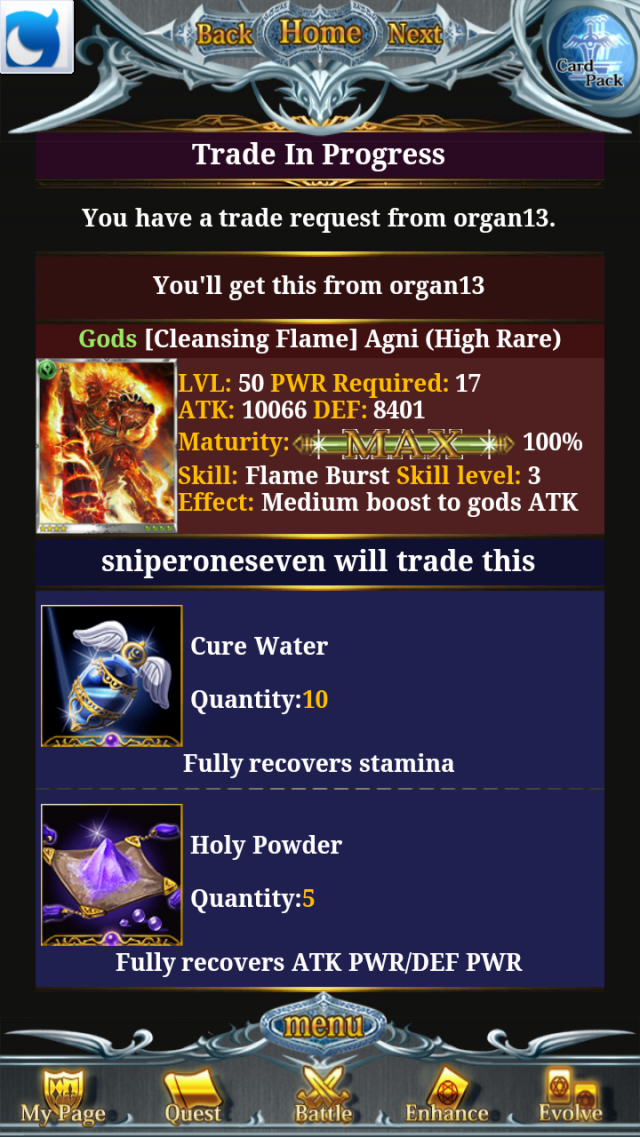Open Enhance card icon
The height and width of the screenshot is (1138, 640).
click(446, 1095)
